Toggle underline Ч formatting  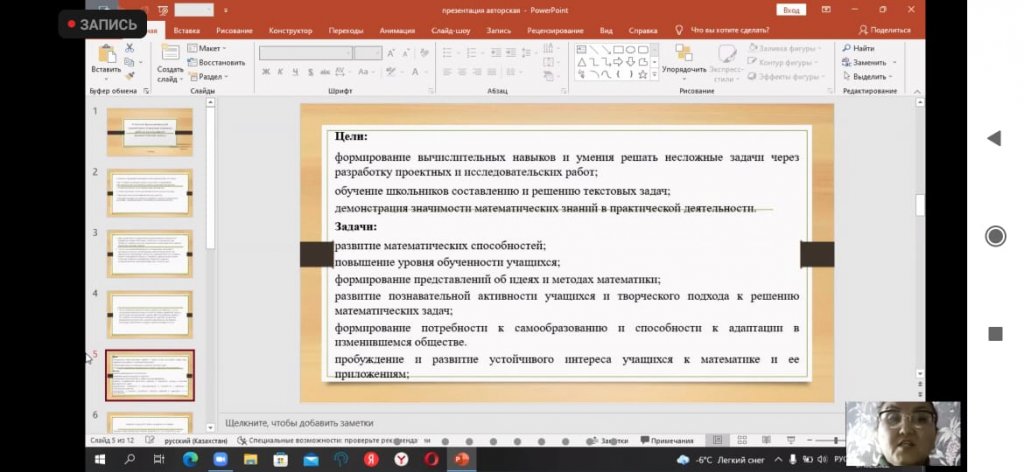tap(295, 72)
